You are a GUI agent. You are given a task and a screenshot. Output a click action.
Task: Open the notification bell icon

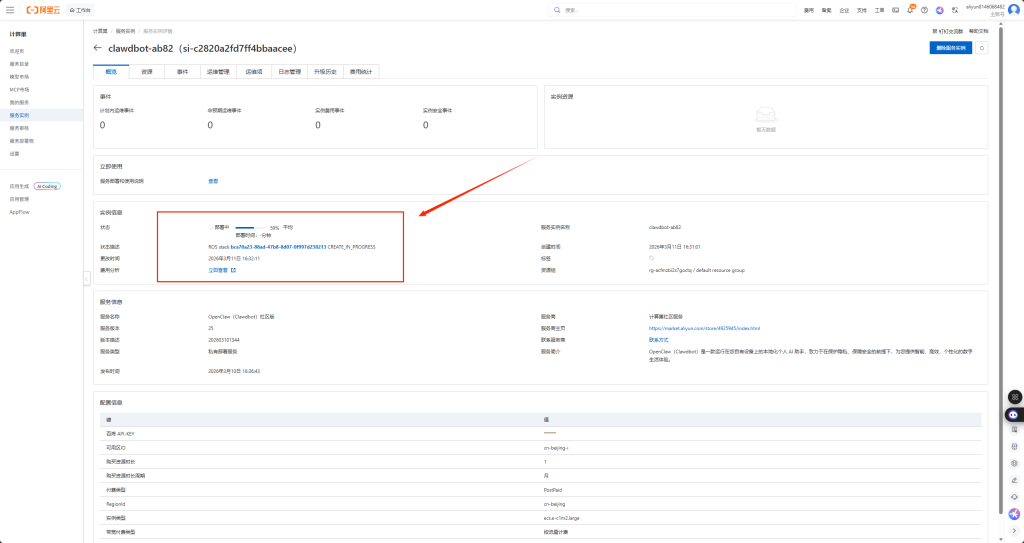click(x=910, y=10)
